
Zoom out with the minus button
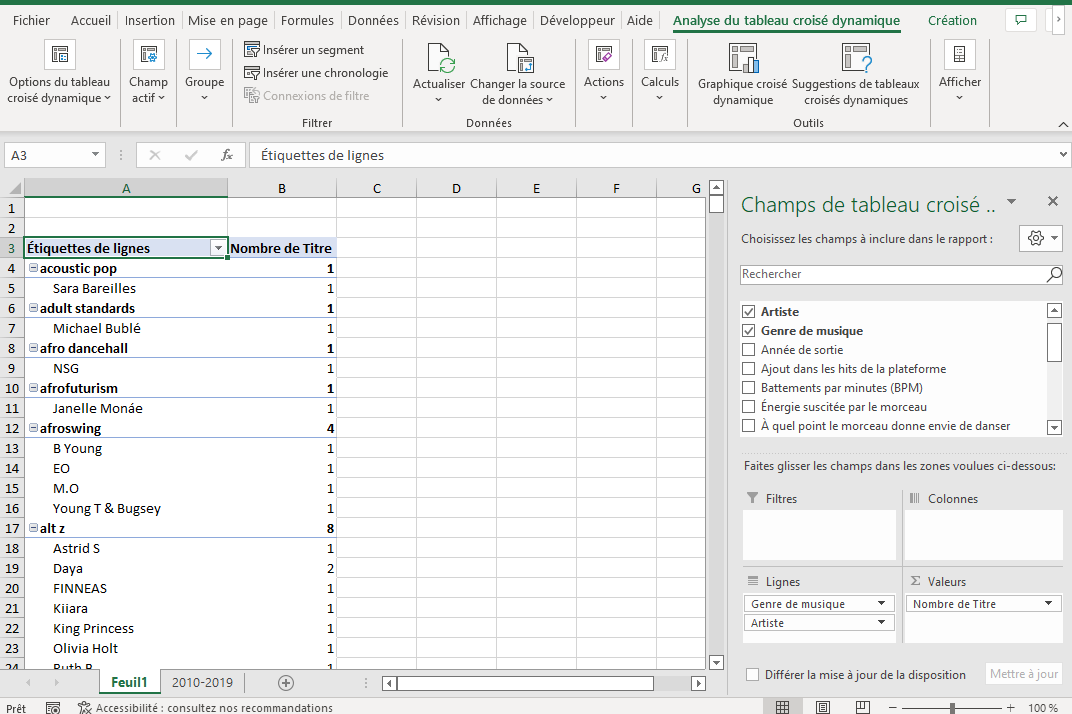[892, 708]
